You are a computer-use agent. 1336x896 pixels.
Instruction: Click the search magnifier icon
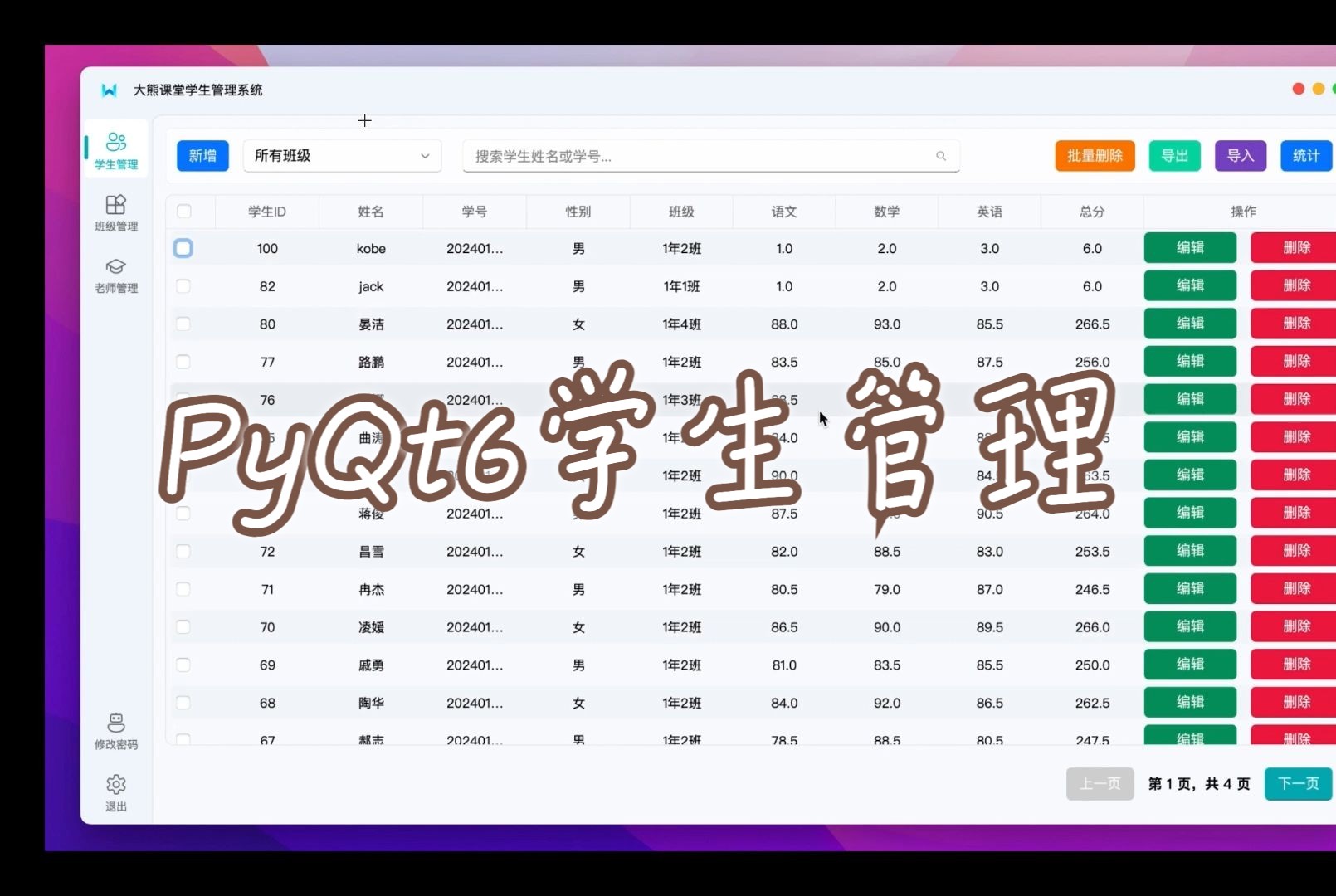click(941, 156)
